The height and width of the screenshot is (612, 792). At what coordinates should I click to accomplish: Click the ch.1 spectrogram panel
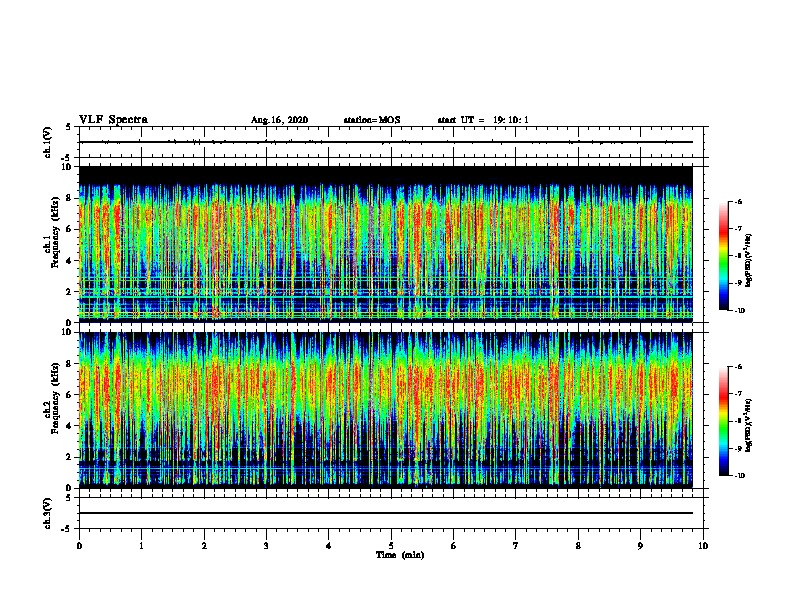click(386, 244)
